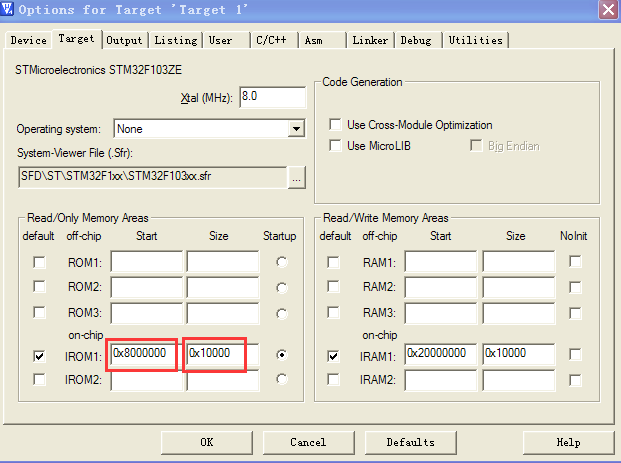Viewport: 621px width, 463px height.
Task: Select ROM1 Startup radio button
Action: tap(282, 262)
